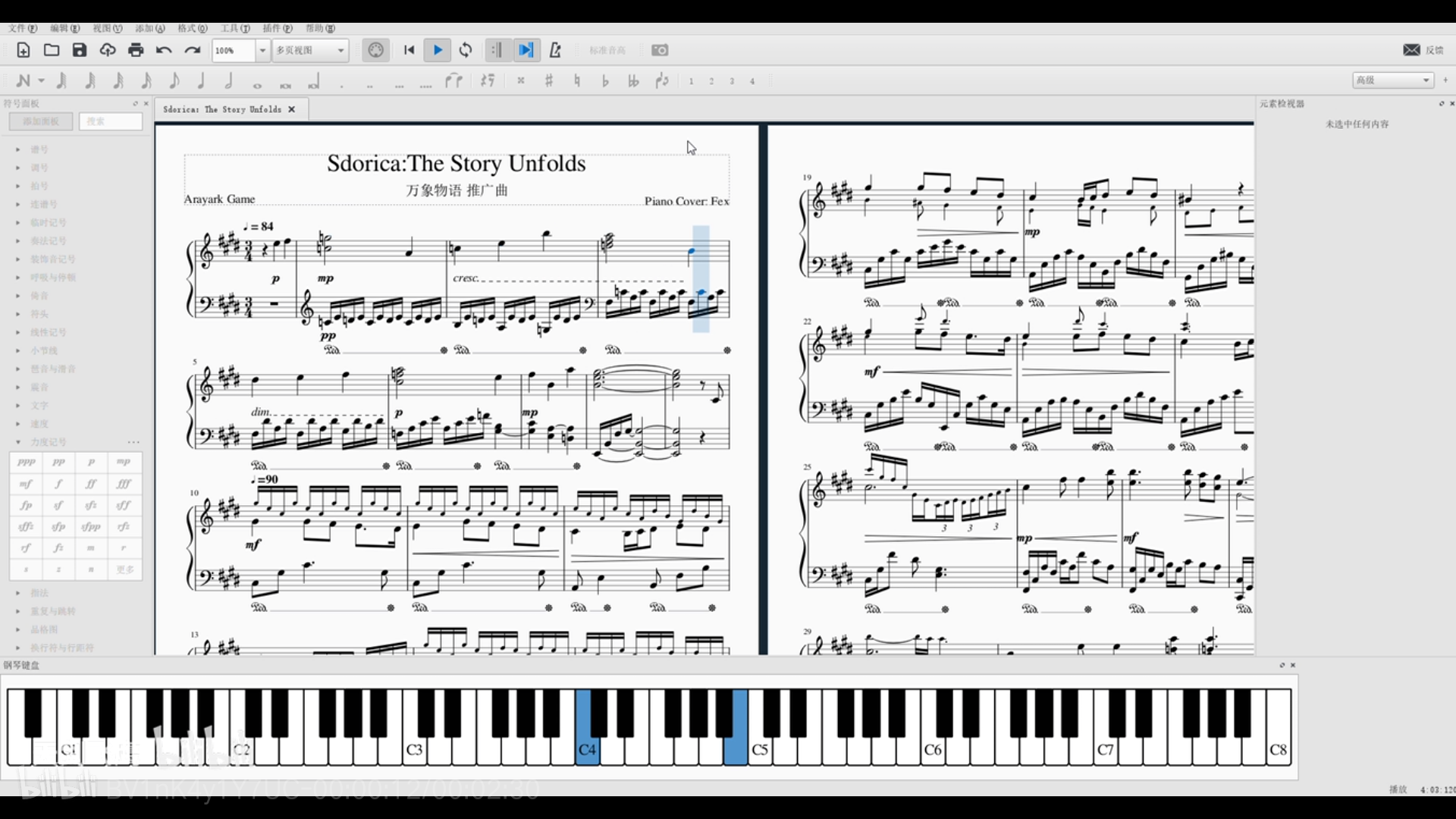Save the score with the floppy disk icon

click(x=80, y=50)
